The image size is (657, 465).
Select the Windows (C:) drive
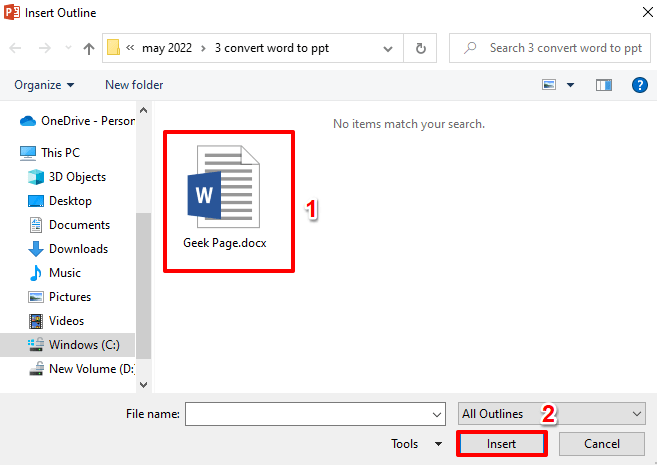(67, 345)
